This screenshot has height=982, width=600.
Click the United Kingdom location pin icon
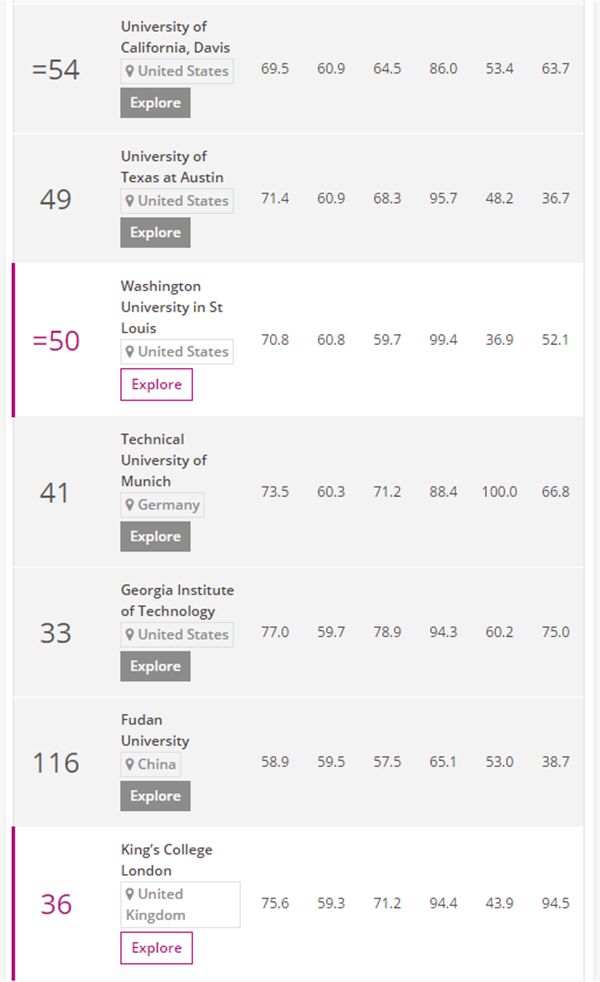130,894
